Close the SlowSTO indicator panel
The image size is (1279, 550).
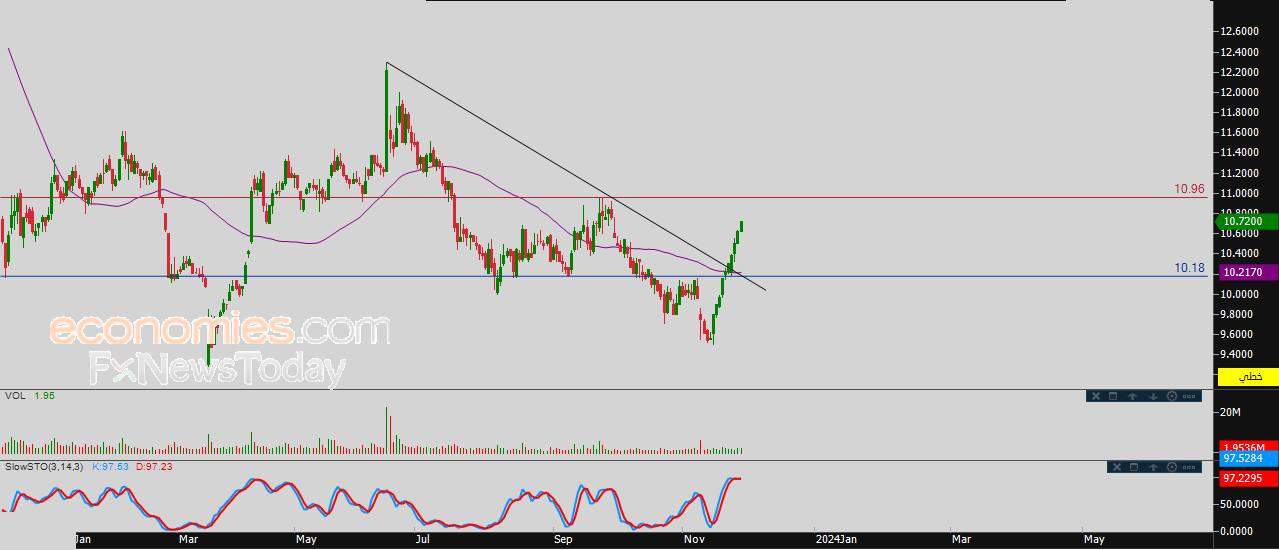pos(1117,467)
